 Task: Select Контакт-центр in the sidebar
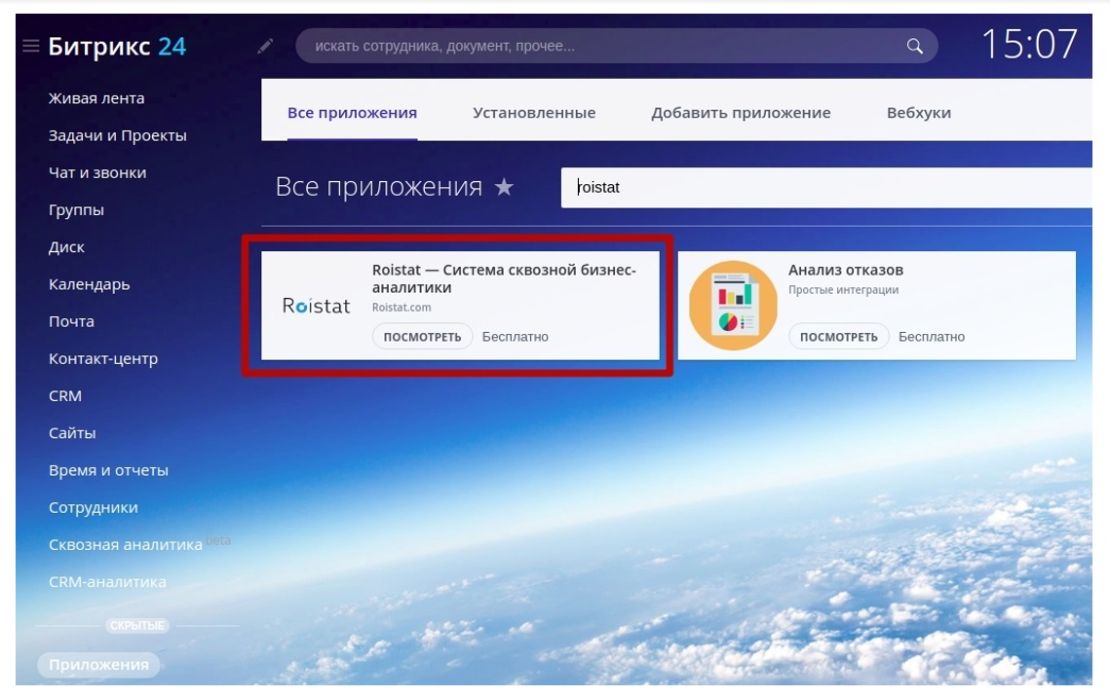(103, 359)
